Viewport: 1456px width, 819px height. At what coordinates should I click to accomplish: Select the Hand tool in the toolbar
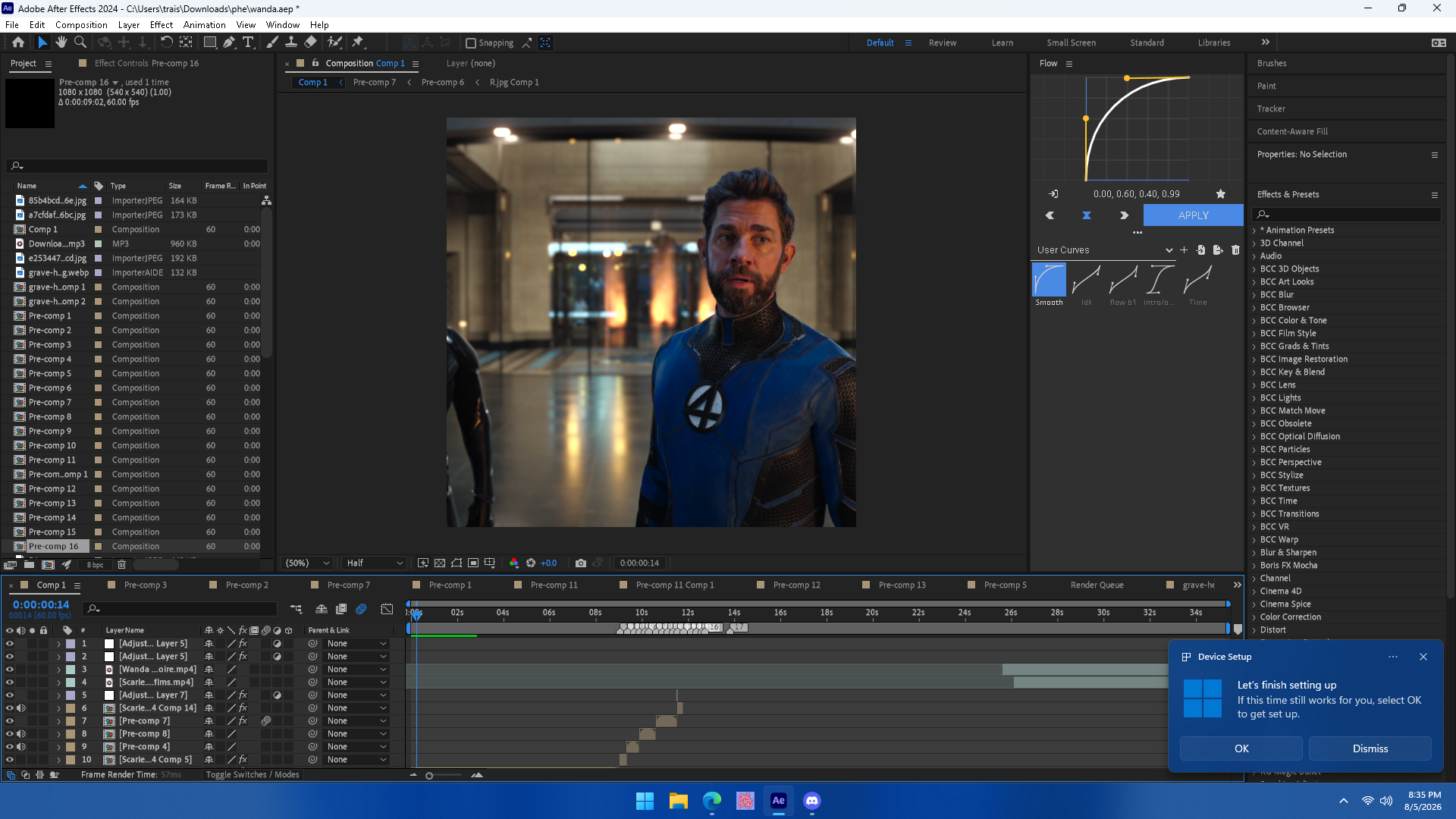click(x=61, y=42)
